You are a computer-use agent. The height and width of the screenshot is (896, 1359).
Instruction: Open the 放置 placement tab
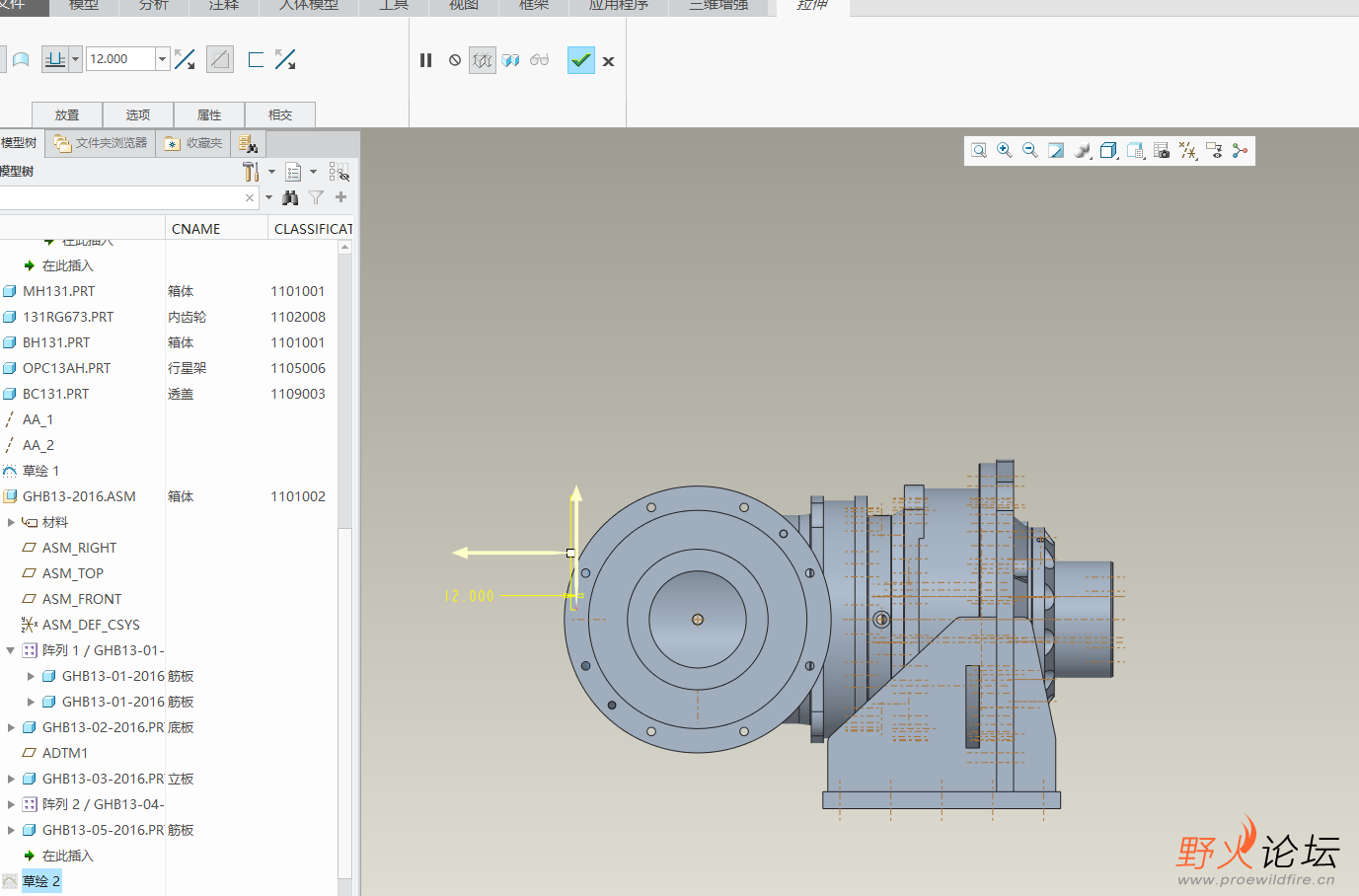pyautogui.click(x=67, y=114)
